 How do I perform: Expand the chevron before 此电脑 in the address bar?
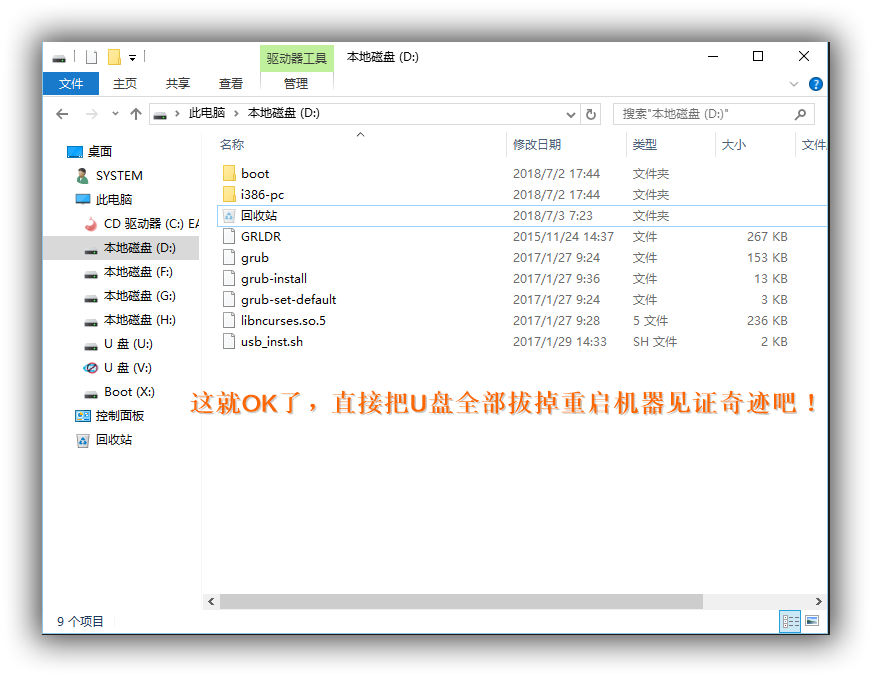click(177, 113)
